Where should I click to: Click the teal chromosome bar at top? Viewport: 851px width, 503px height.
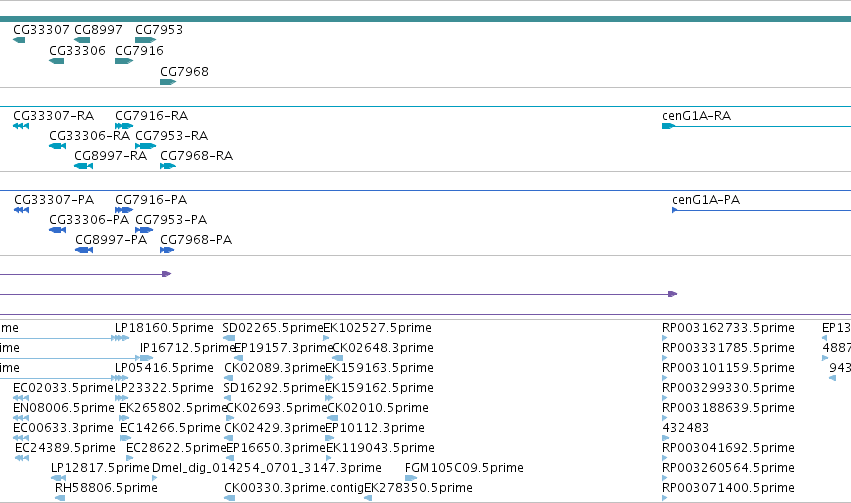(426, 19)
